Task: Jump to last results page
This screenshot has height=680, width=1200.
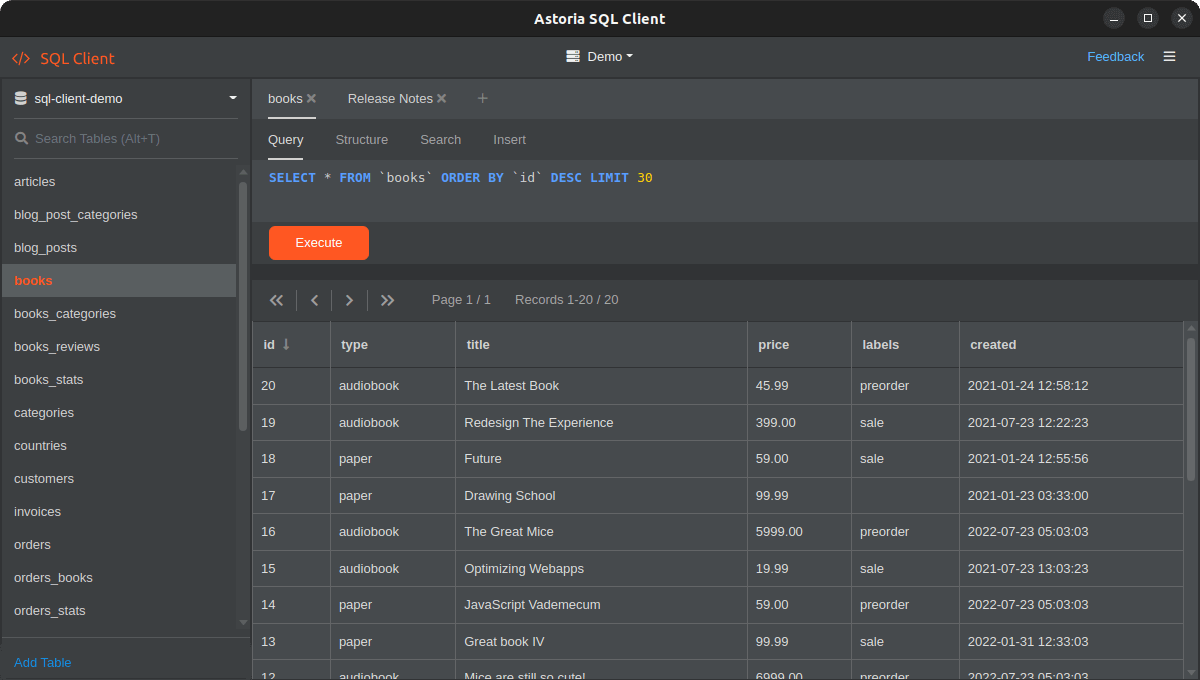Action: point(387,300)
